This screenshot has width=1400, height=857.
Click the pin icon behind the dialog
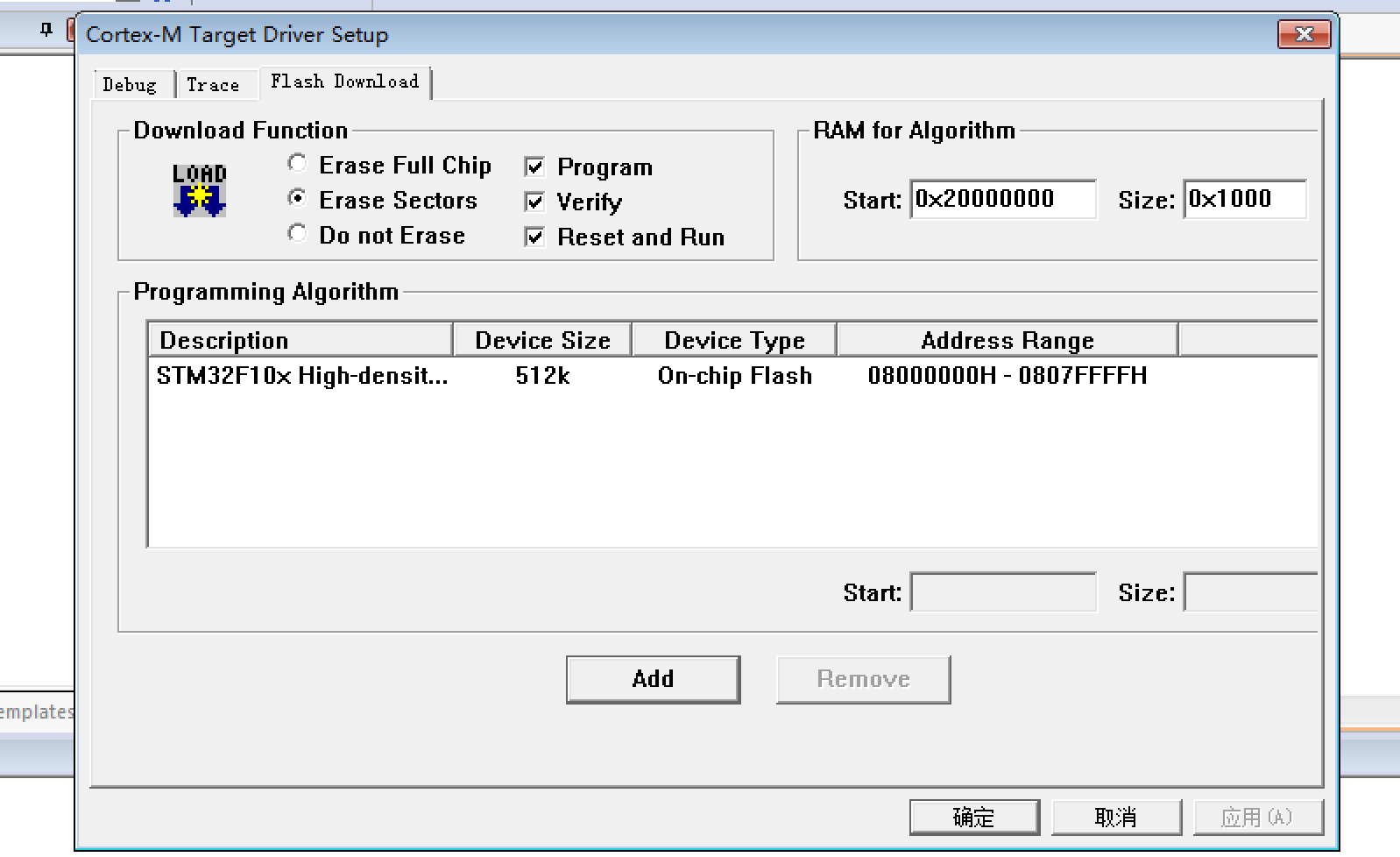(x=46, y=30)
